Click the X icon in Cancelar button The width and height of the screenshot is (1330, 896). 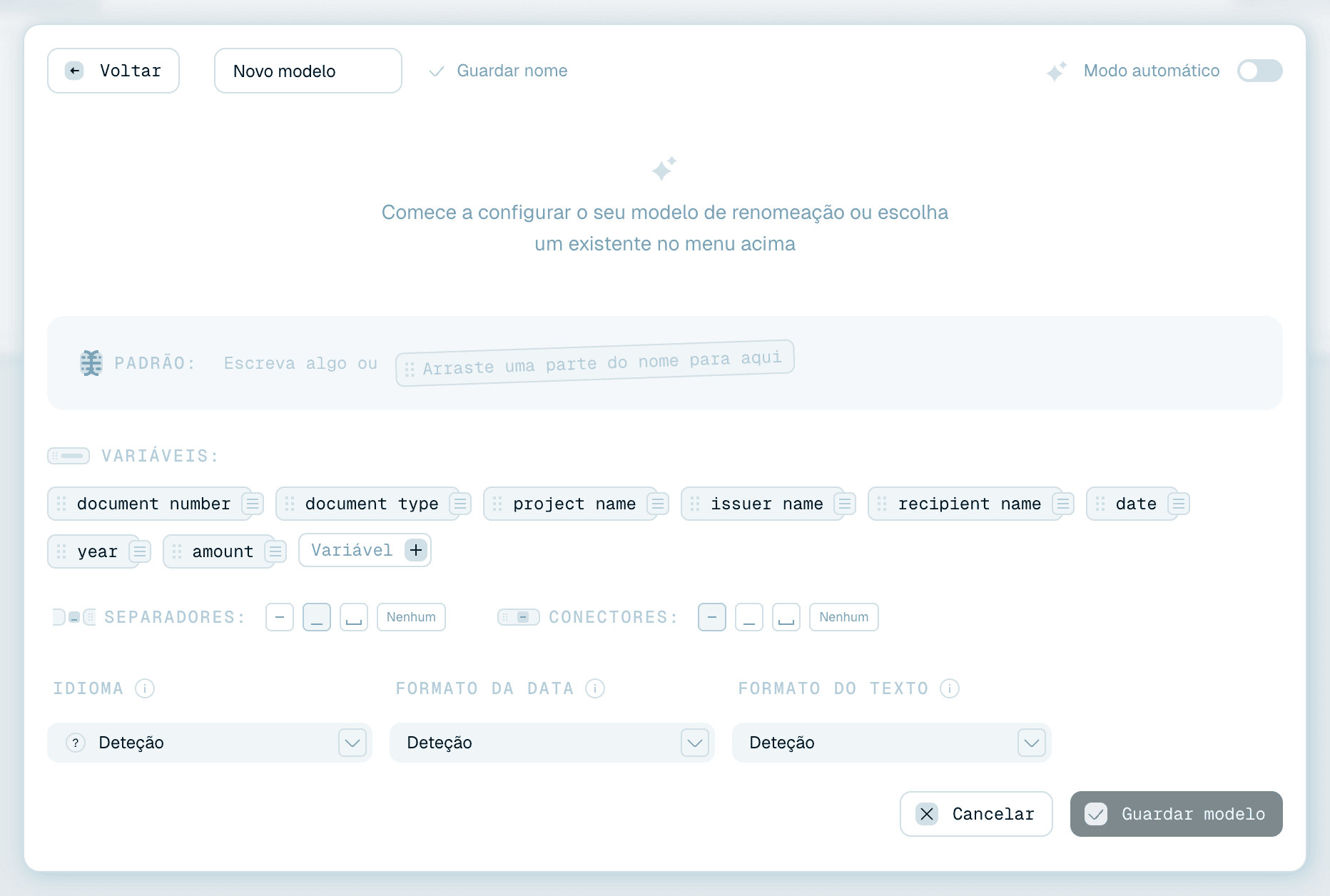pos(927,814)
